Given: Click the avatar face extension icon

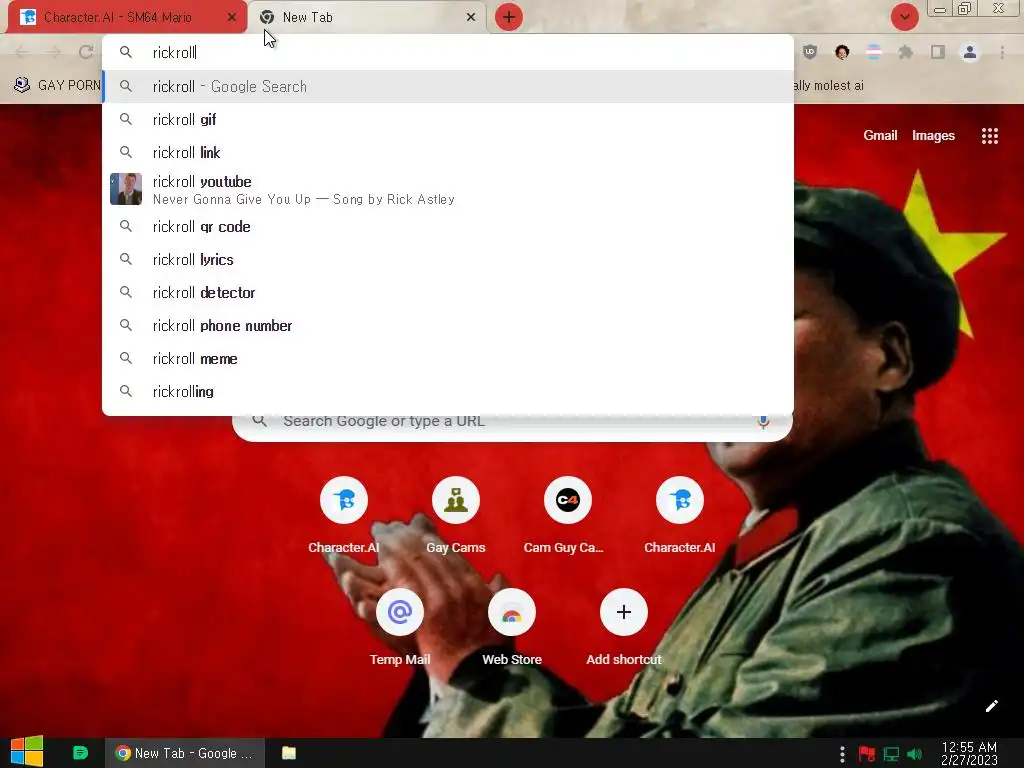Looking at the screenshot, I should 842,52.
